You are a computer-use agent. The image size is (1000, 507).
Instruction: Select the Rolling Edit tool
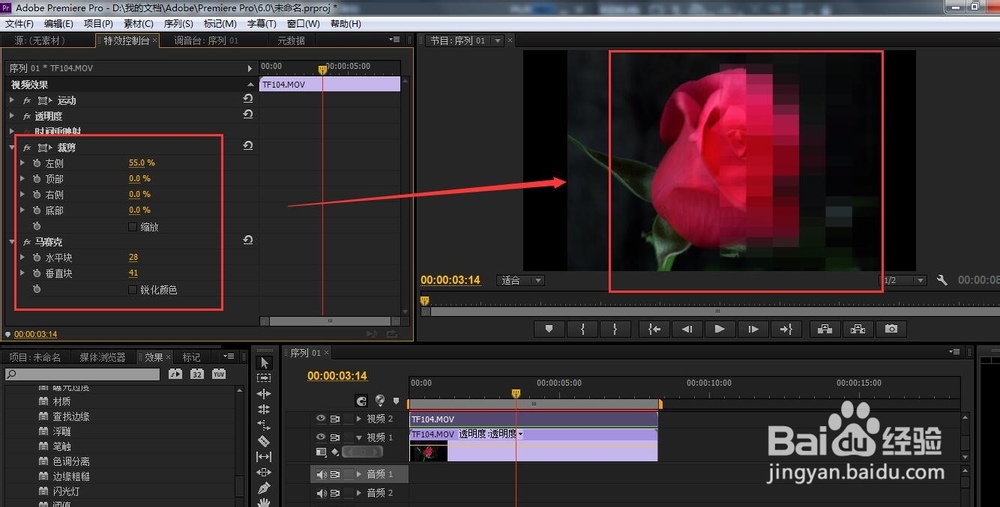(264, 409)
